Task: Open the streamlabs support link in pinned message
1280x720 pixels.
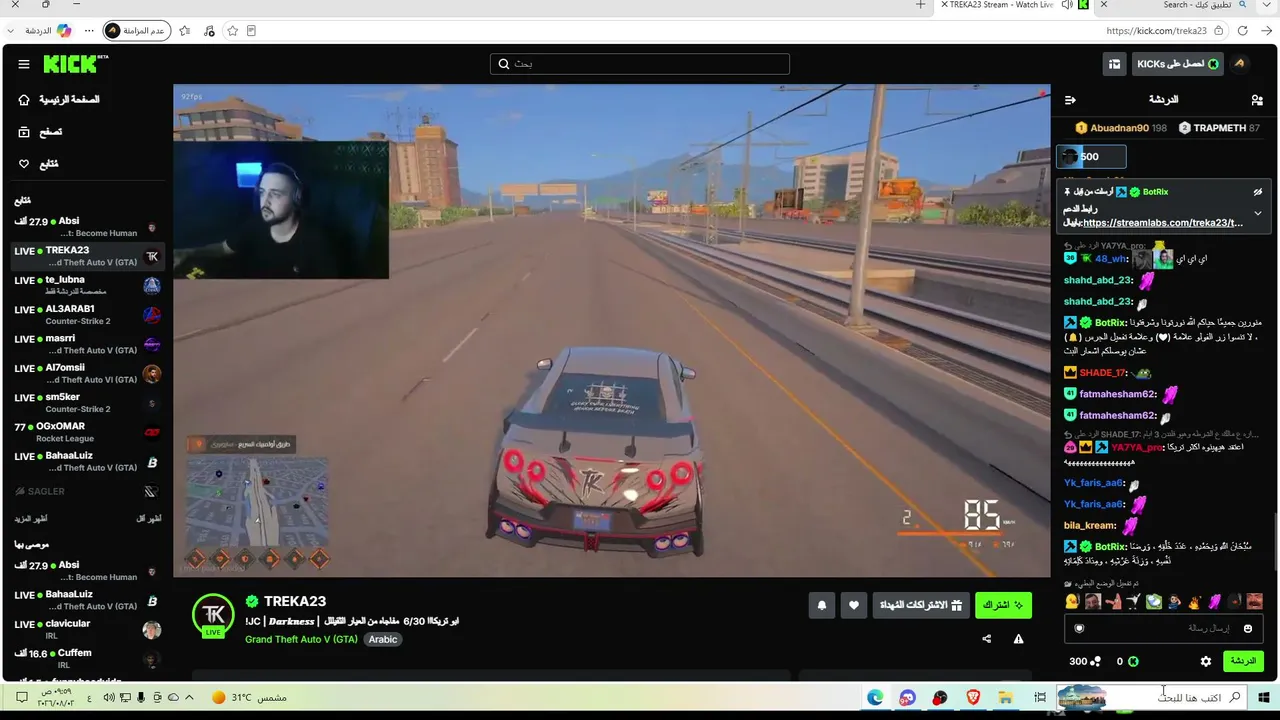Action: pyautogui.click(x=1163, y=223)
